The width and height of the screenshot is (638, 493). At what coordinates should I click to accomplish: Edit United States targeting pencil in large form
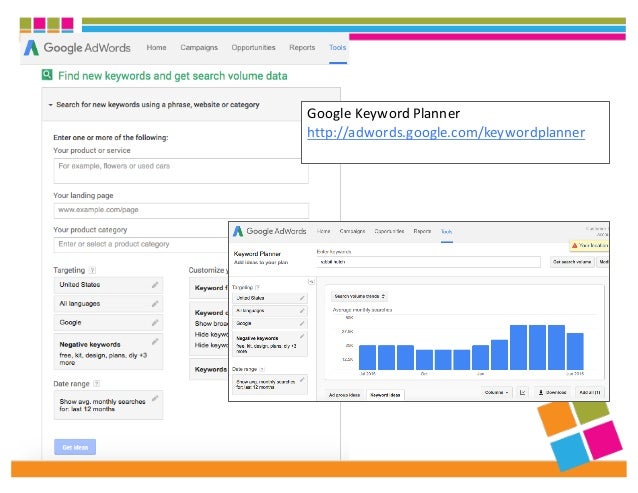point(155,285)
